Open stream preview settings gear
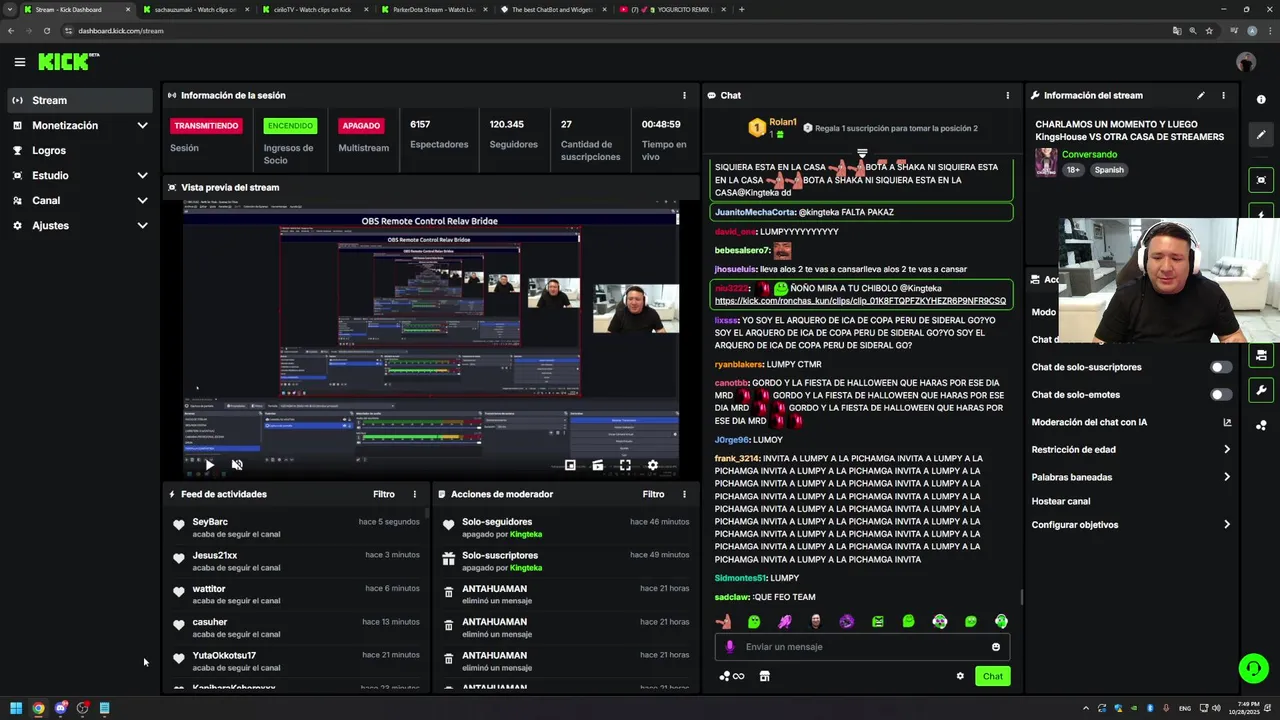 653,464
